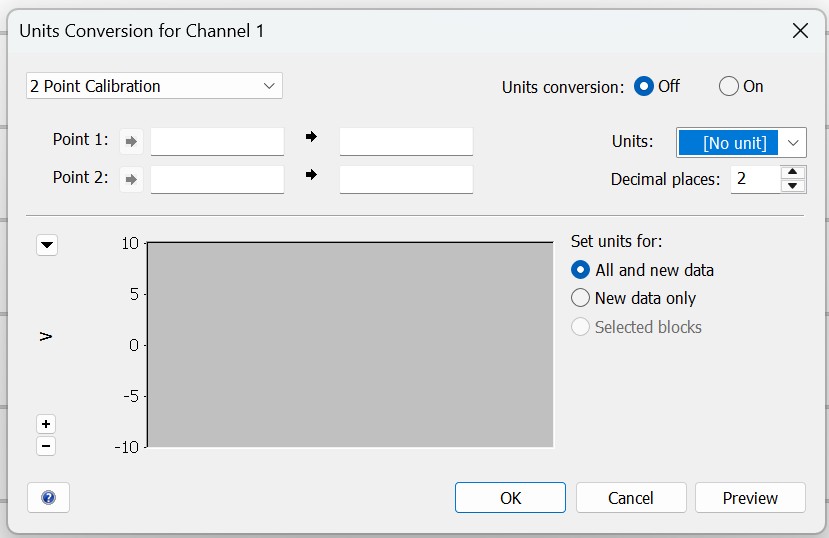Click the Point 1 input value field
The width and height of the screenshot is (829, 538).
(x=217, y=141)
